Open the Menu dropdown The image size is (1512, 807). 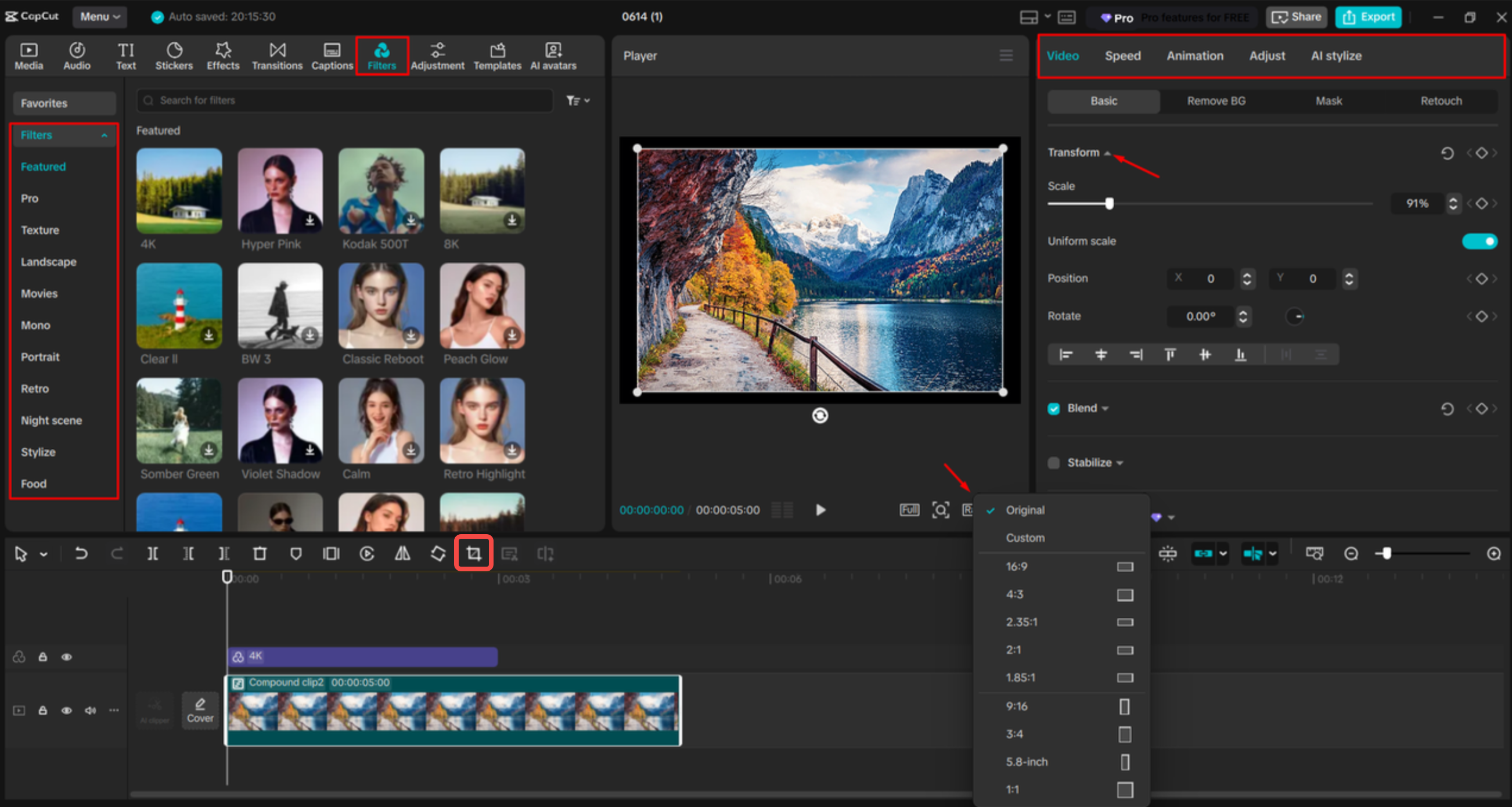[99, 16]
